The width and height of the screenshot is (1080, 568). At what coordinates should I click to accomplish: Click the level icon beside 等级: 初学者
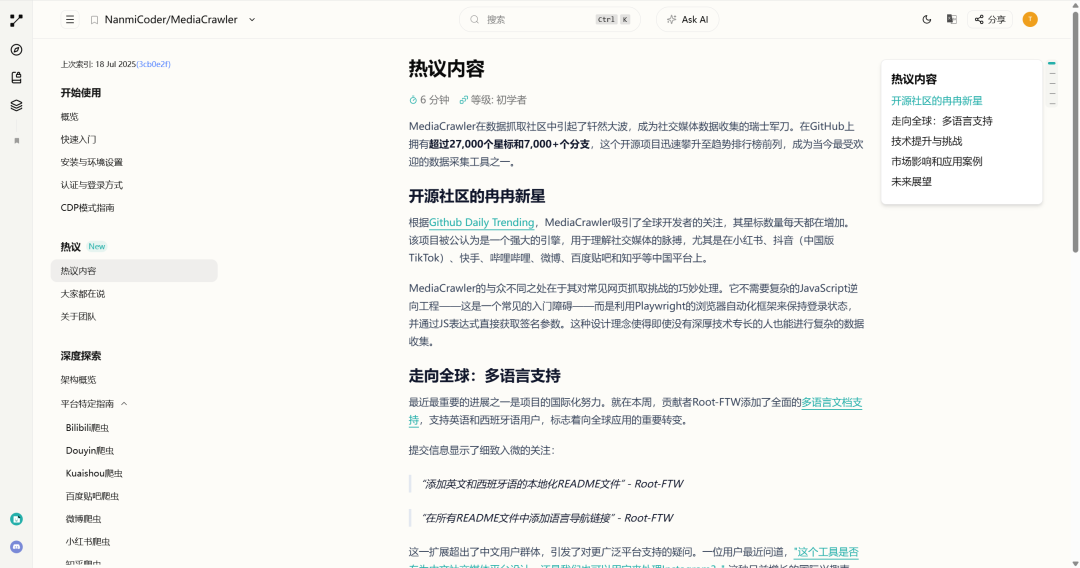click(x=464, y=100)
